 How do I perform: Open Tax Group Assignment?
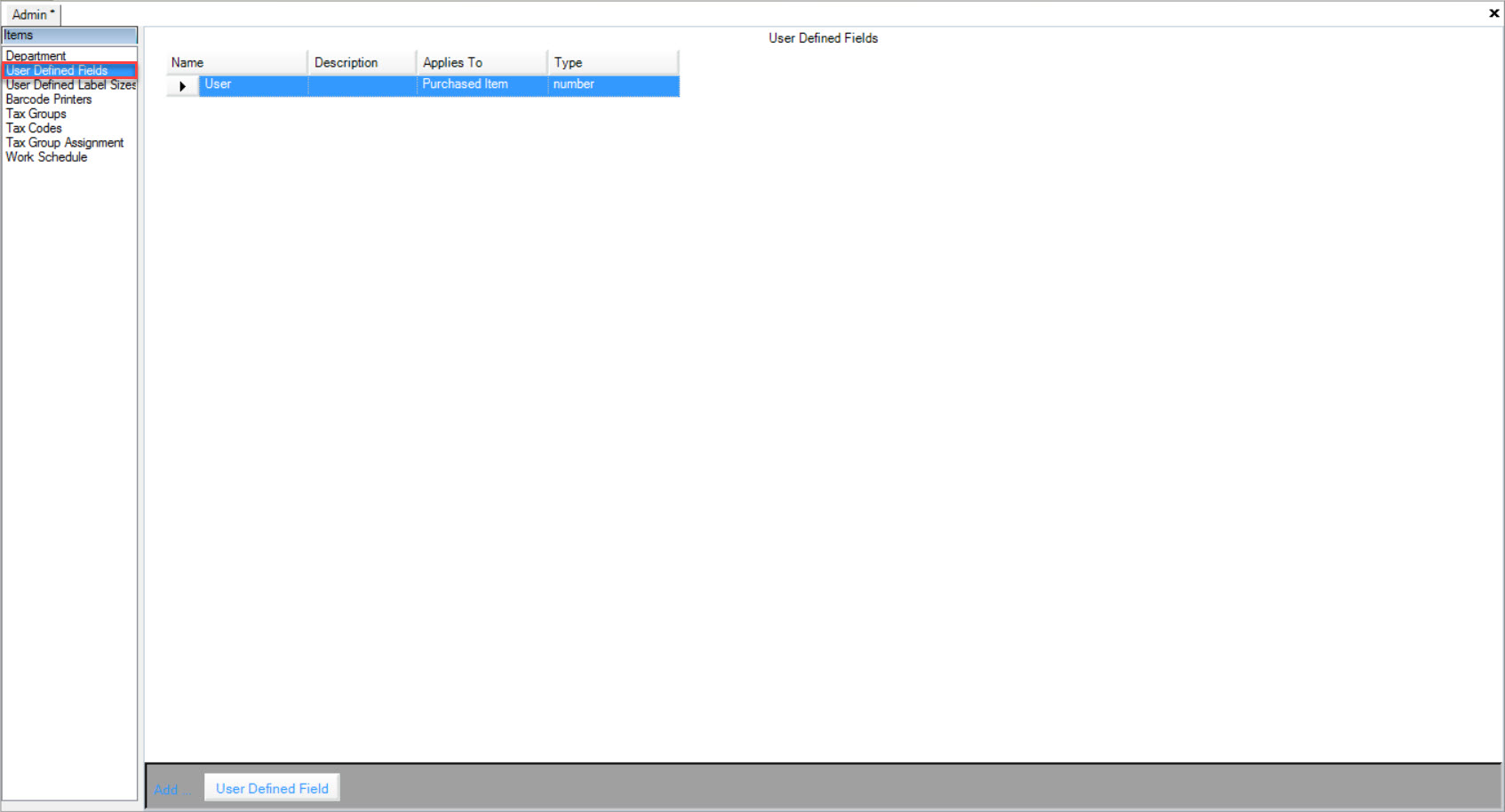coord(65,142)
